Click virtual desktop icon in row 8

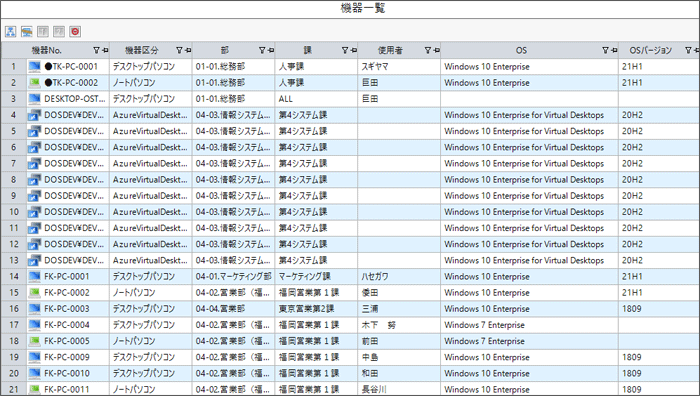pos(34,179)
